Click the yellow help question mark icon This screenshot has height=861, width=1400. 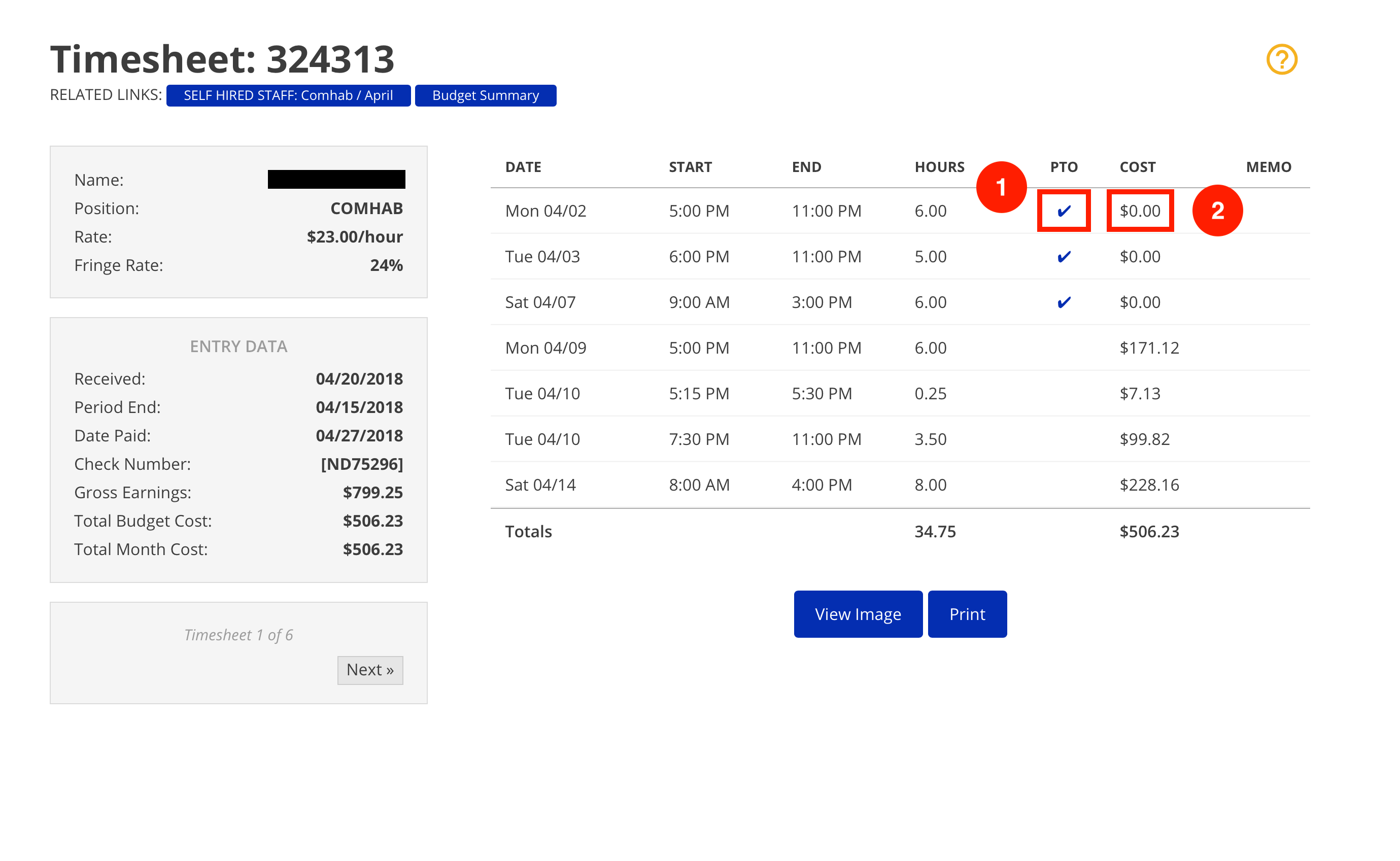pos(1281,59)
